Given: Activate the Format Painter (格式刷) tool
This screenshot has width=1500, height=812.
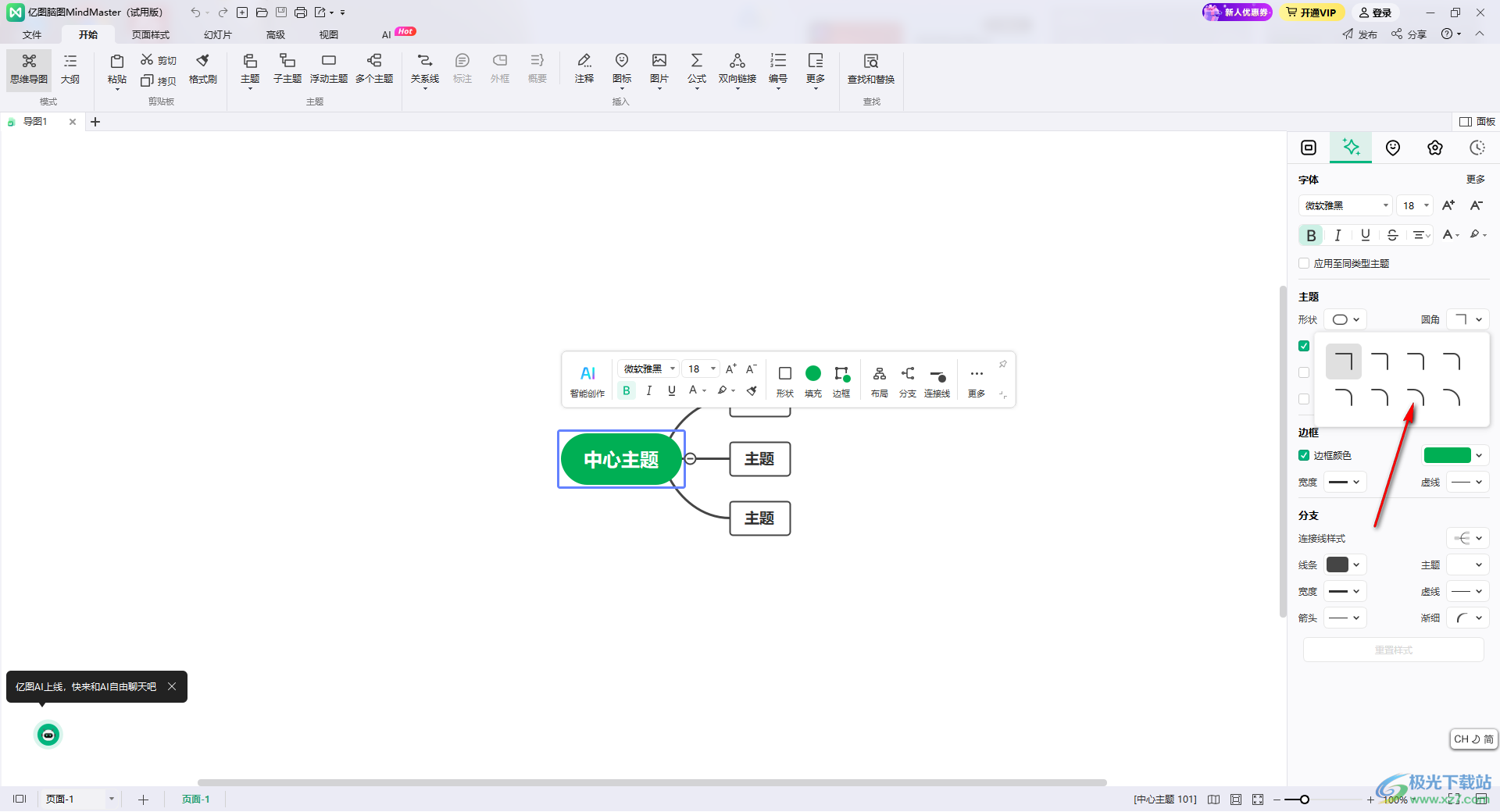Looking at the screenshot, I should coord(203,69).
